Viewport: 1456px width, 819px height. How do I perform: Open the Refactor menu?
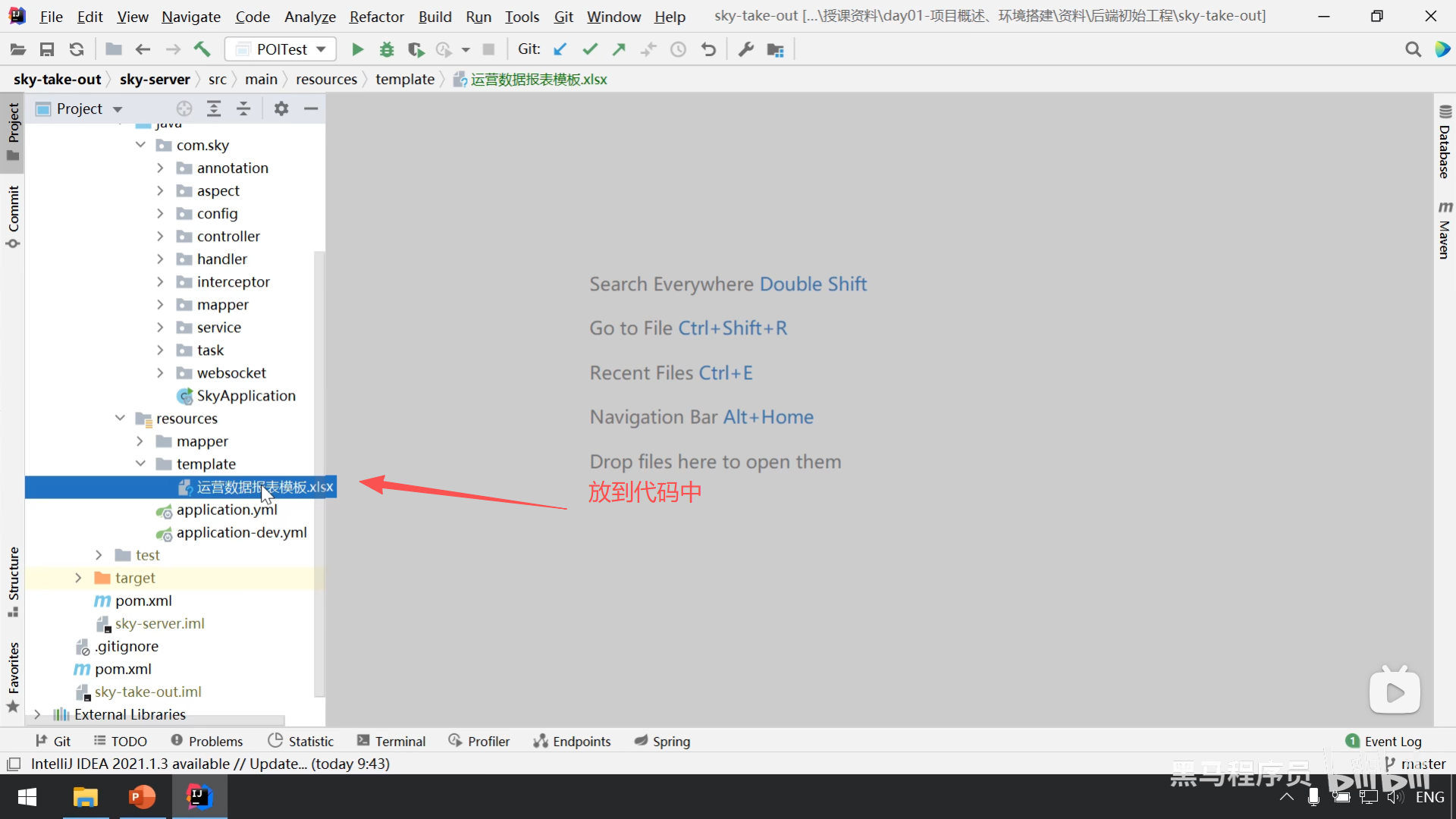coord(376,16)
